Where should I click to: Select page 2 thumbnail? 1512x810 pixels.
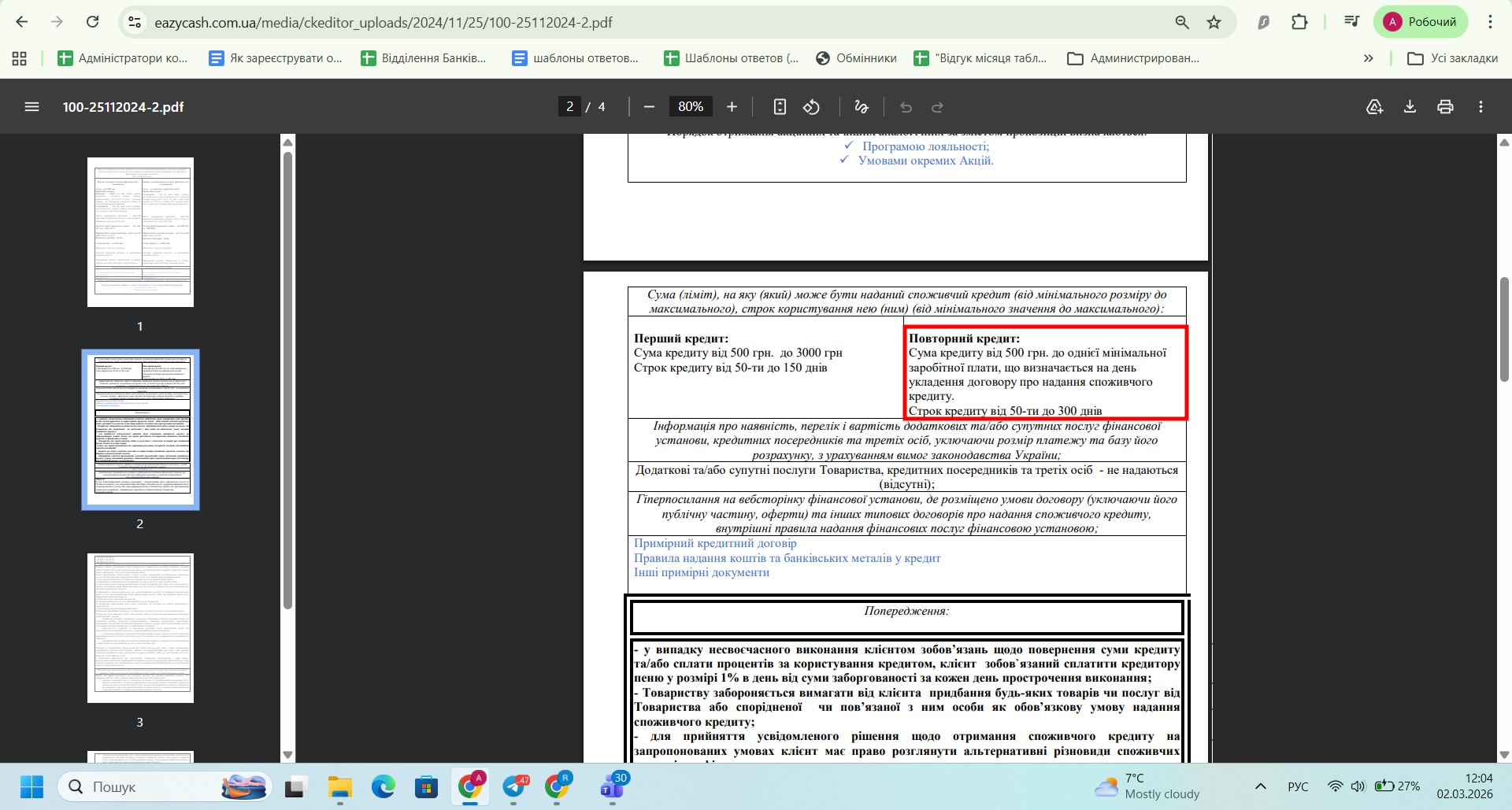(140, 430)
